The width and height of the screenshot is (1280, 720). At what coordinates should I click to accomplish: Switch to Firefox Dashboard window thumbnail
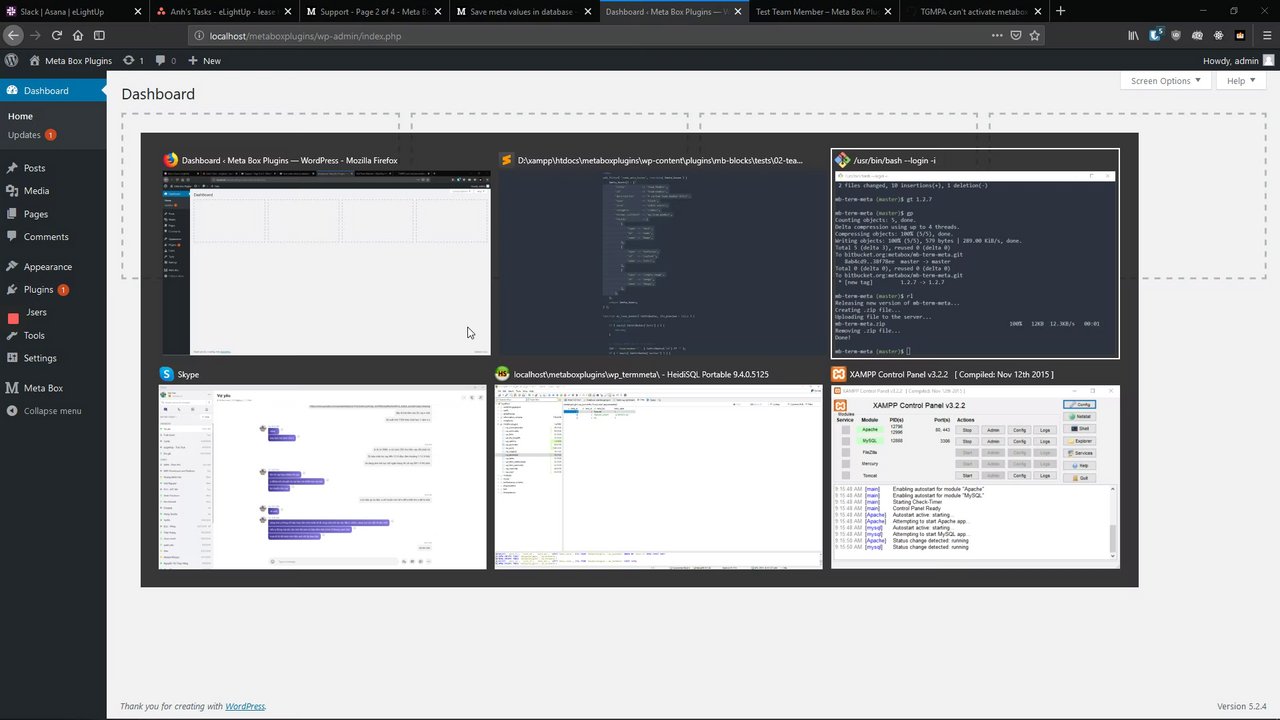[326, 262]
